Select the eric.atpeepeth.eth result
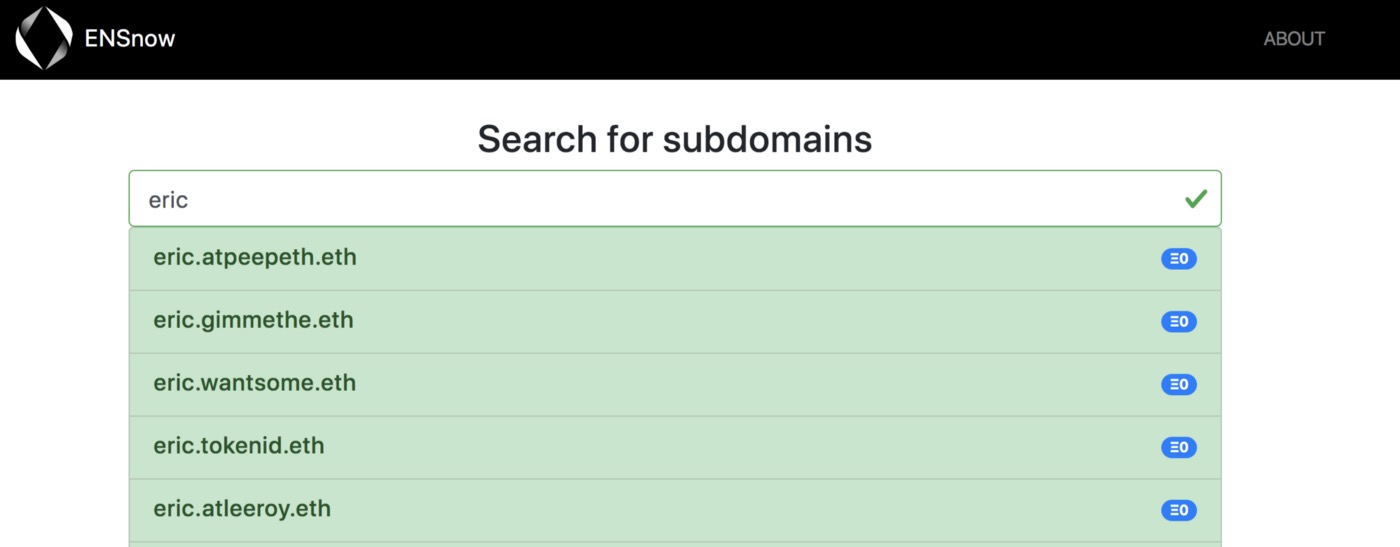The height and width of the screenshot is (547, 1400). tap(255, 258)
